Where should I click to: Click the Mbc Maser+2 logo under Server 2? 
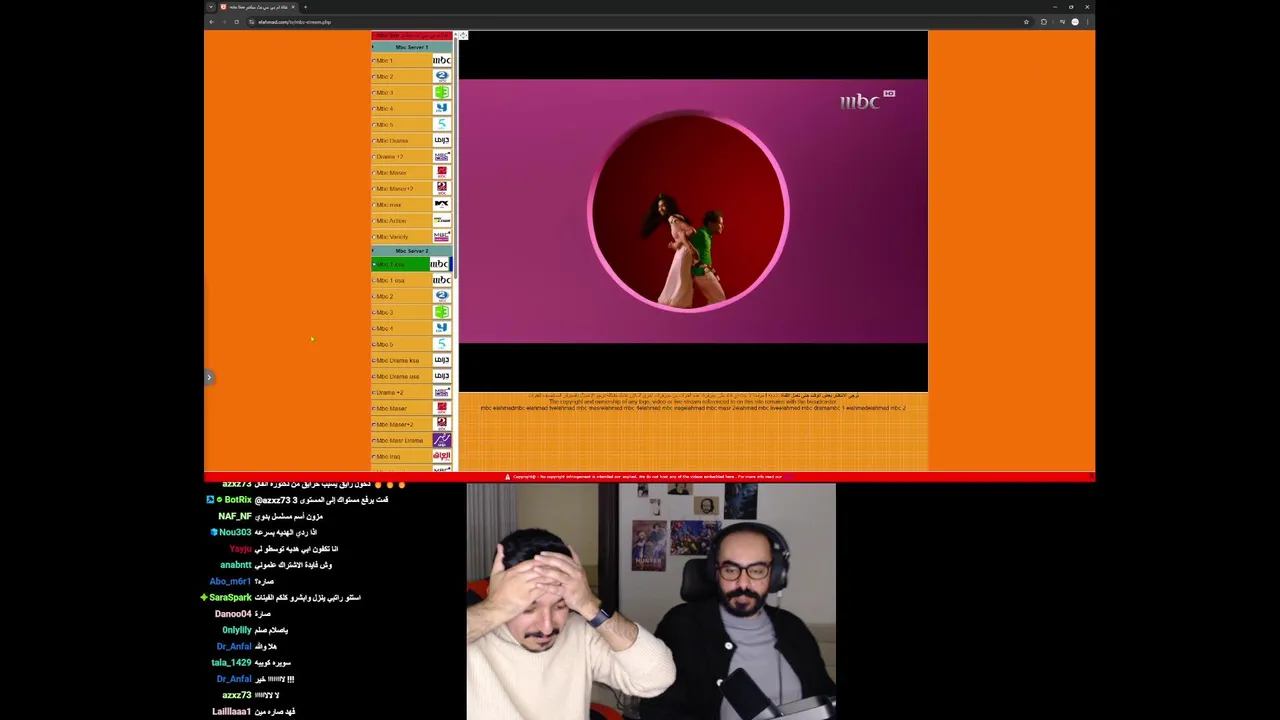(x=441, y=424)
